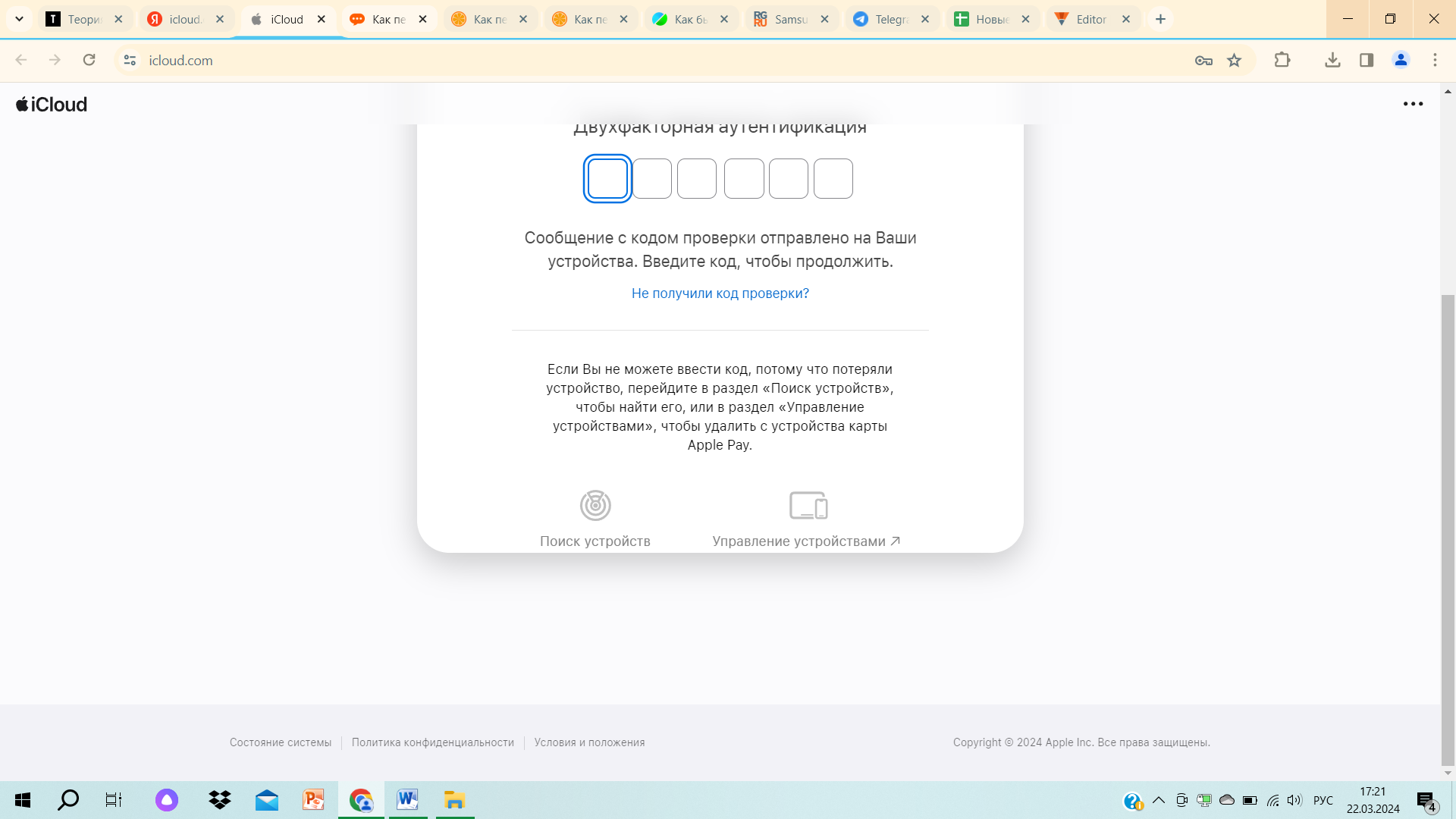Click the iCloud logo in header
The width and height of the screenshot is (1456, 819).
[52, 105]
